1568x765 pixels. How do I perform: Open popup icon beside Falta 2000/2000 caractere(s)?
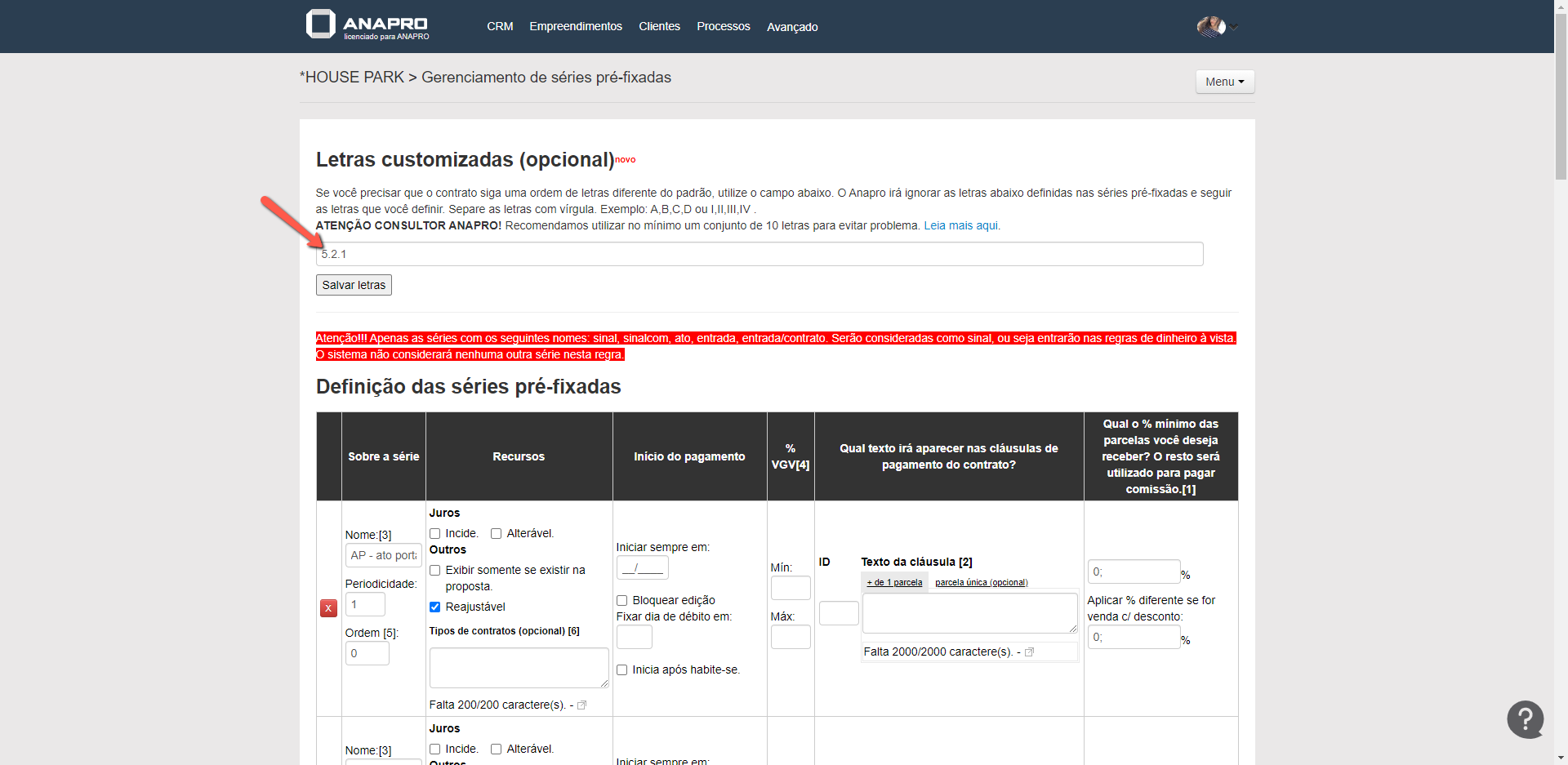click(1030, 652)
